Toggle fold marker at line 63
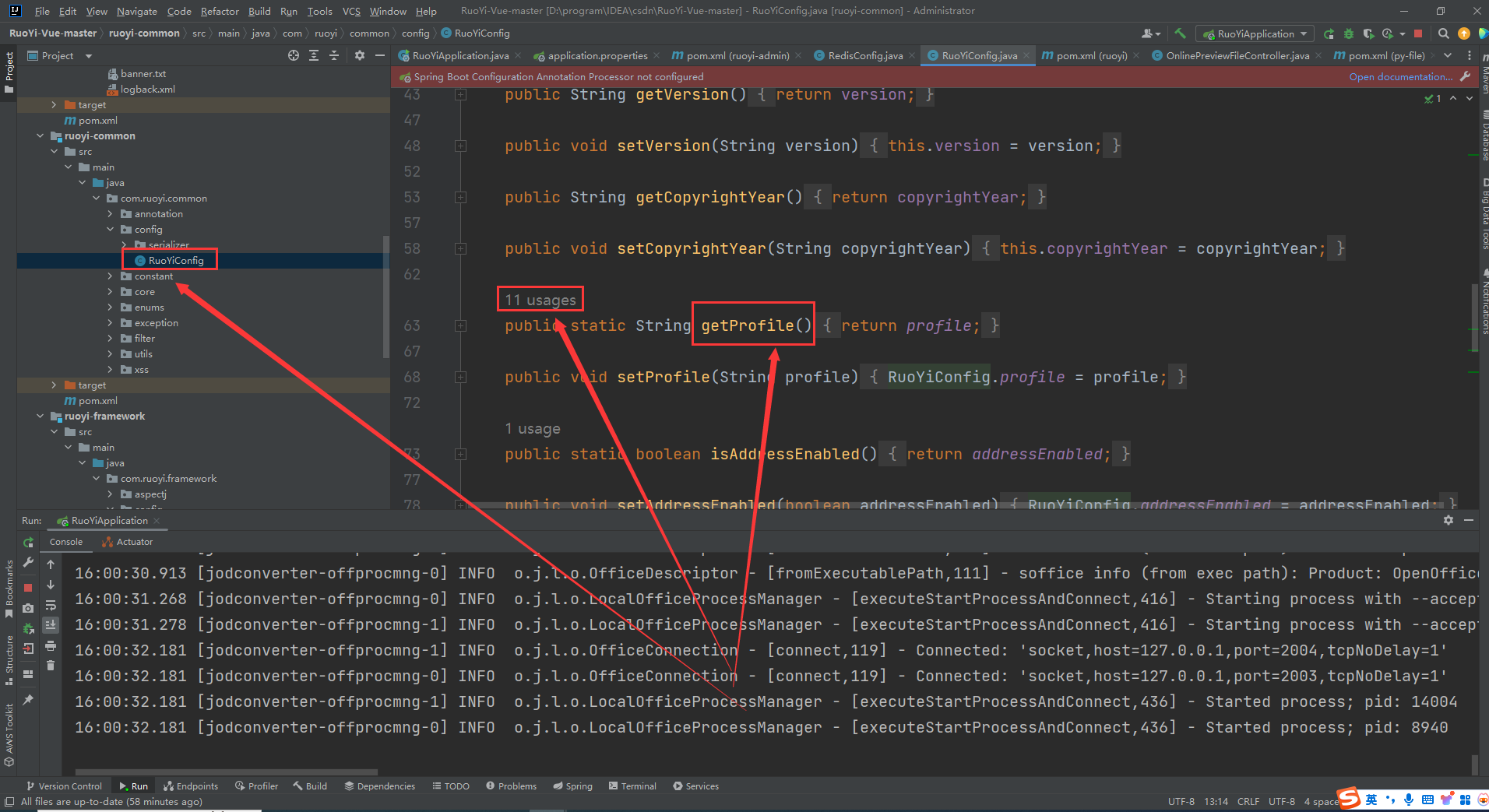This screenshot has height=812, width=1489. (460, 326)
